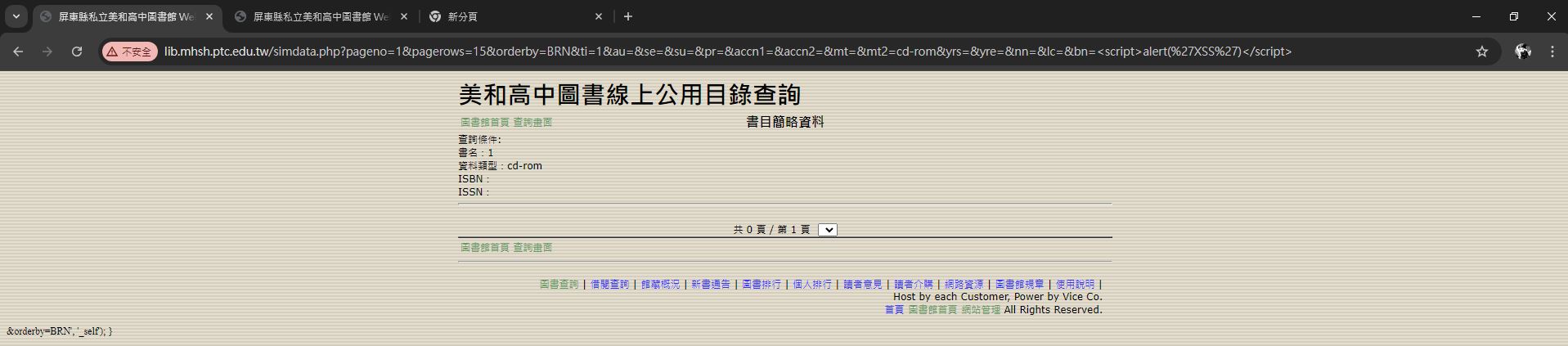Open the 圖書排行 footer link
1568x346 pixels.
tap(762, 285)
